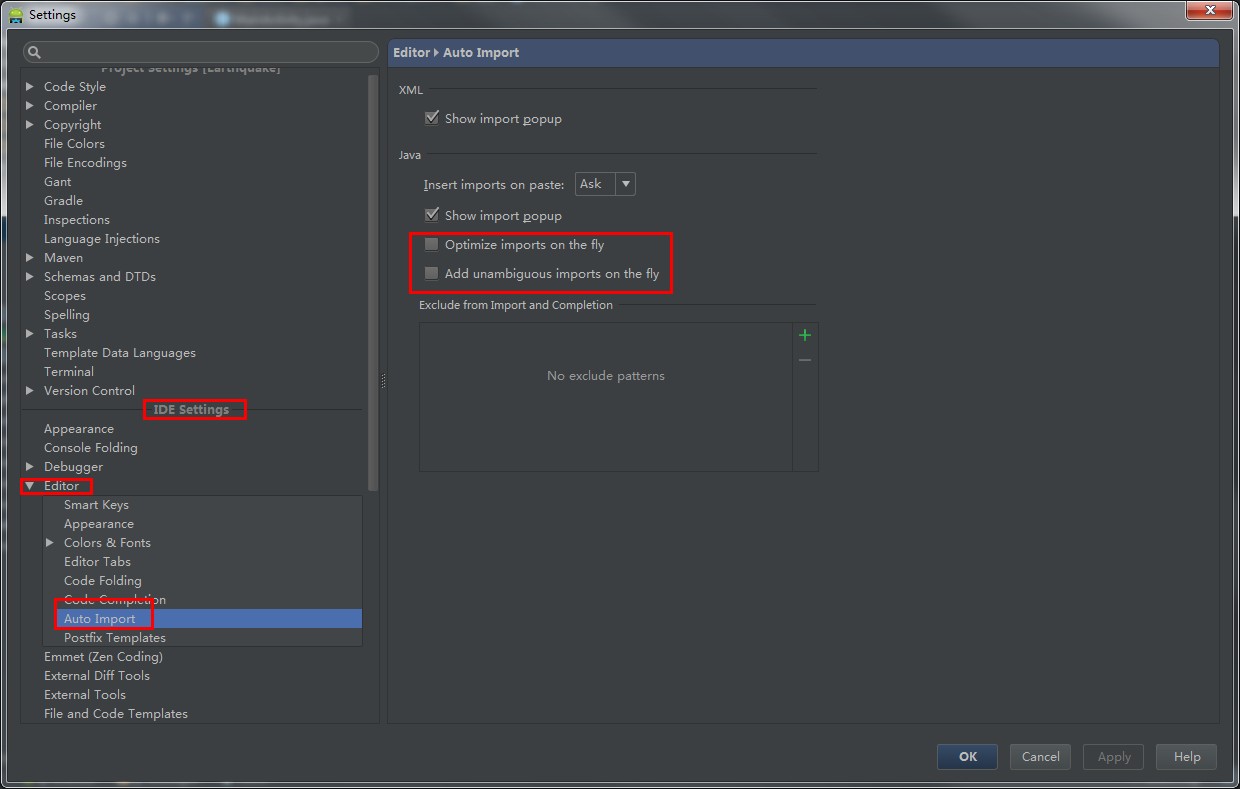
Task: Select Auto Import item
Action: (x=100, y=619)
